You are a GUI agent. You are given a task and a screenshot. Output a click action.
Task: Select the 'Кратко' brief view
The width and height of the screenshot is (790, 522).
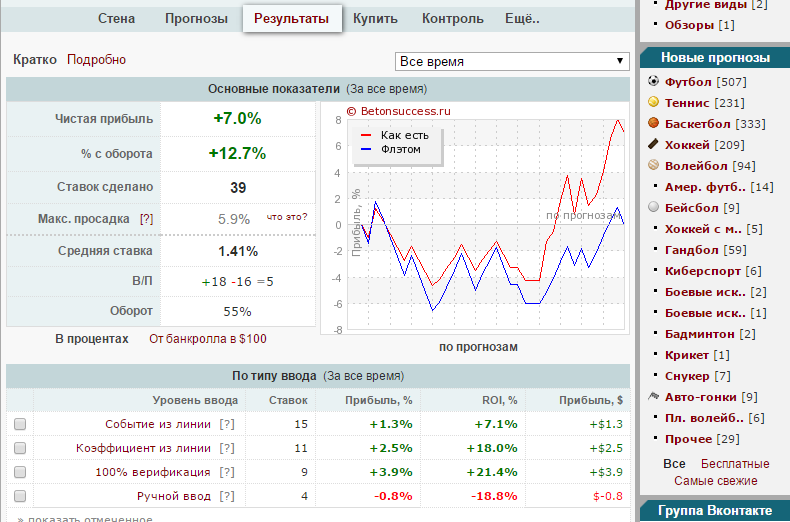click(35, 59)
